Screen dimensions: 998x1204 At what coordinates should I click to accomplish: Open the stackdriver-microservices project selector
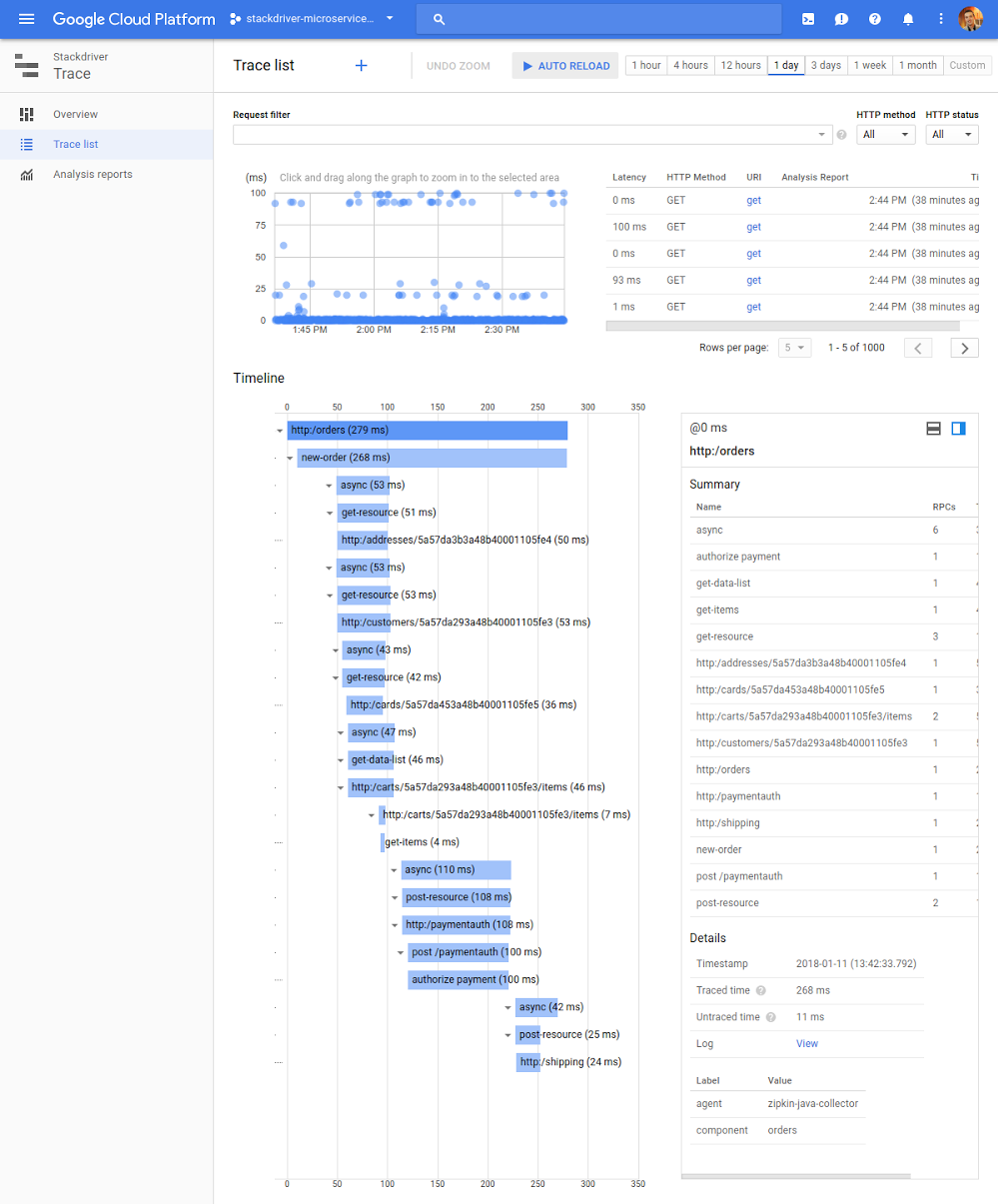[312, 19]
